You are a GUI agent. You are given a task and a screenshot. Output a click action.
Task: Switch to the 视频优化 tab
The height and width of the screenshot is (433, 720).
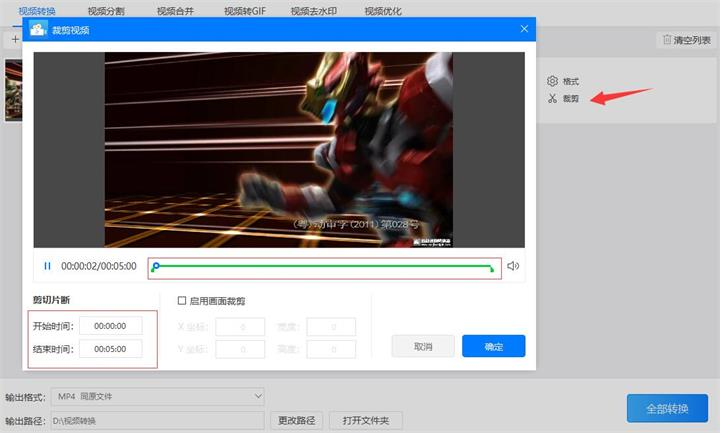click(383, 11)
